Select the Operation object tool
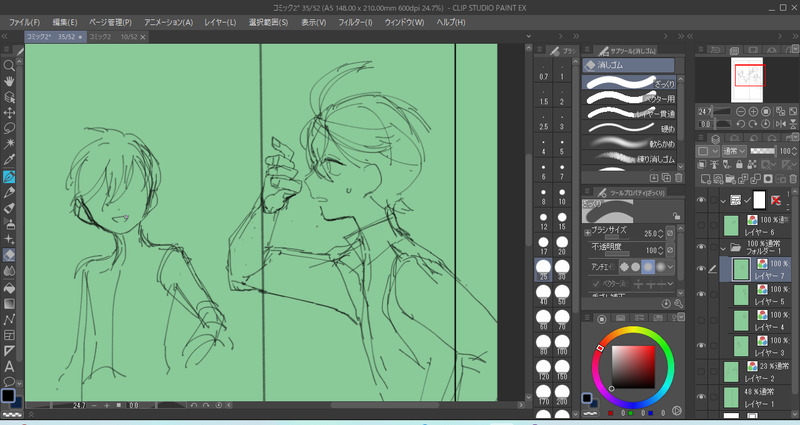 [x=9, y=97]
